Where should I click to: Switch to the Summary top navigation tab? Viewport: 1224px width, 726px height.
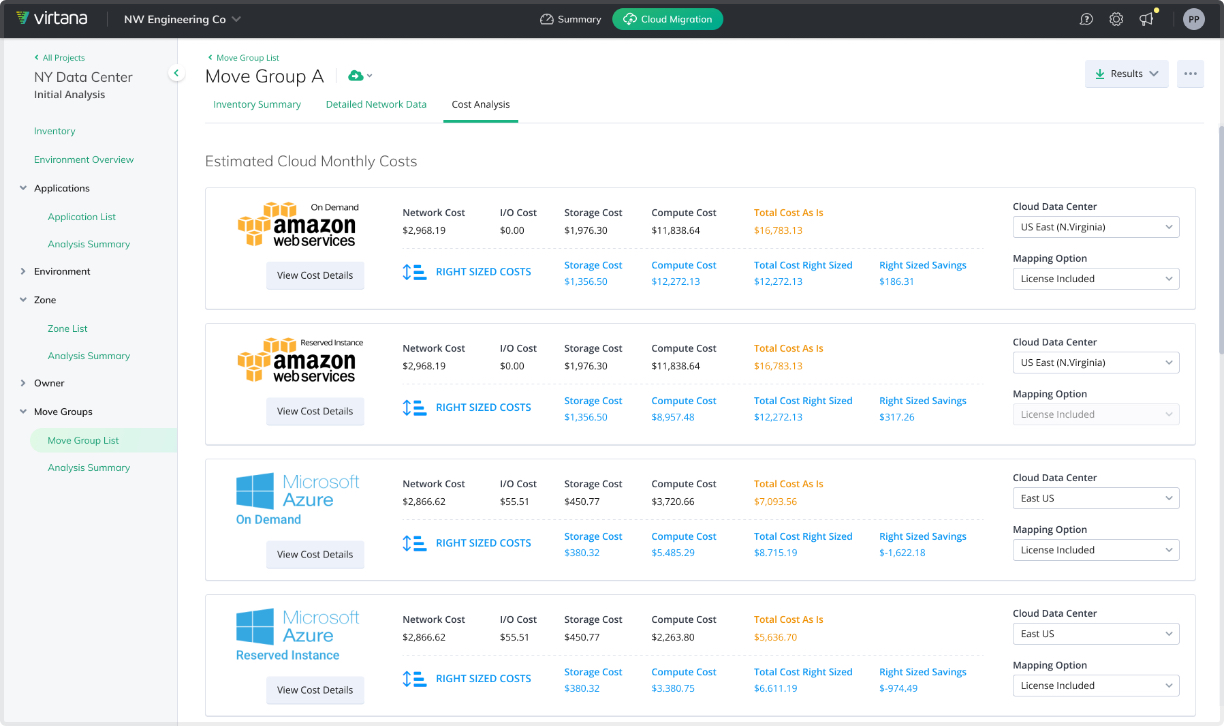point(570,19)
